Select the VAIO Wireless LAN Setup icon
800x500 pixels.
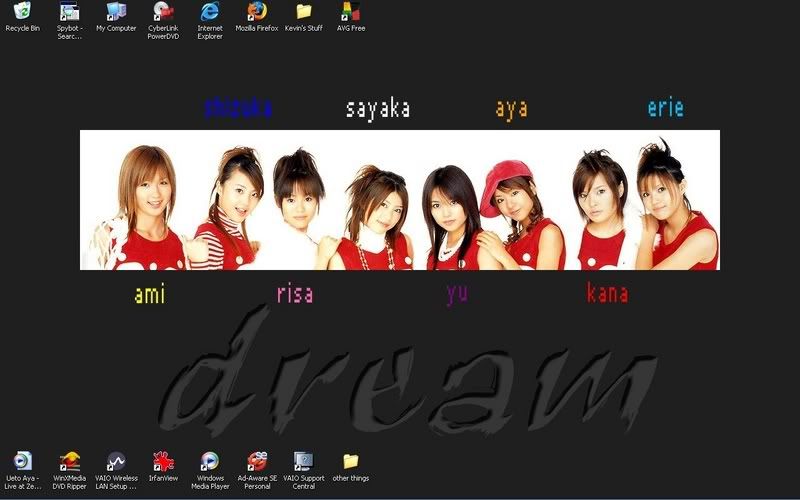(116, 461)
